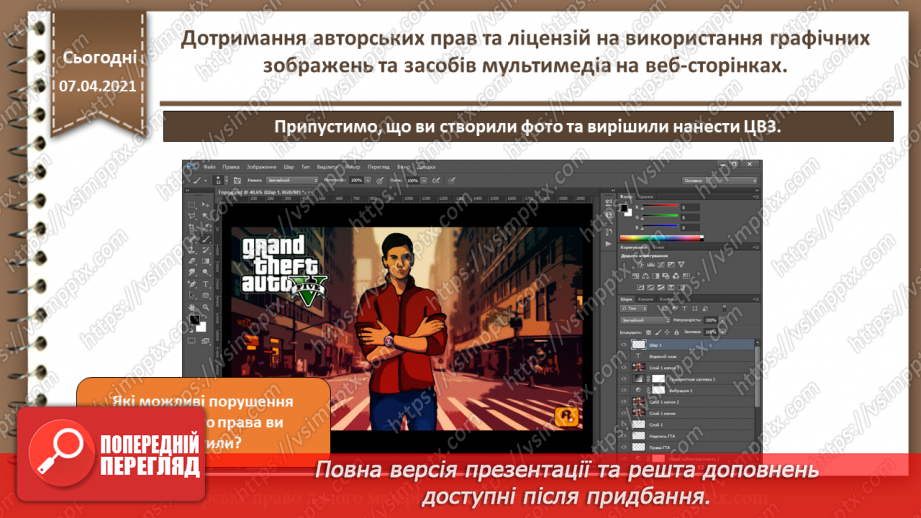This screenshot has height=518, width=921.
Task: Click the R value input field
Action: pos(690,207)
